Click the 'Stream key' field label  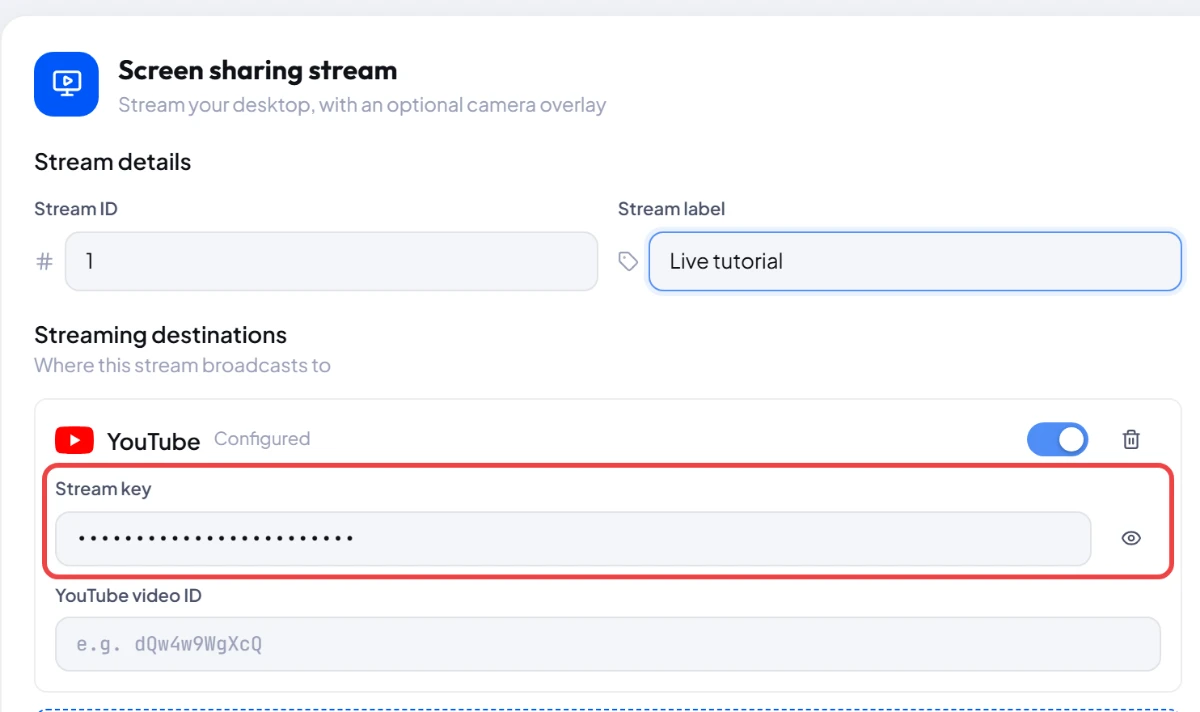[x=103, y=489]
